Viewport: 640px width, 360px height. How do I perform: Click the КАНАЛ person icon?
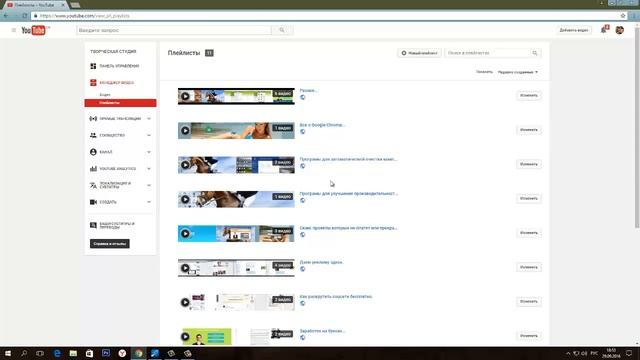click(x=93, y=152)
